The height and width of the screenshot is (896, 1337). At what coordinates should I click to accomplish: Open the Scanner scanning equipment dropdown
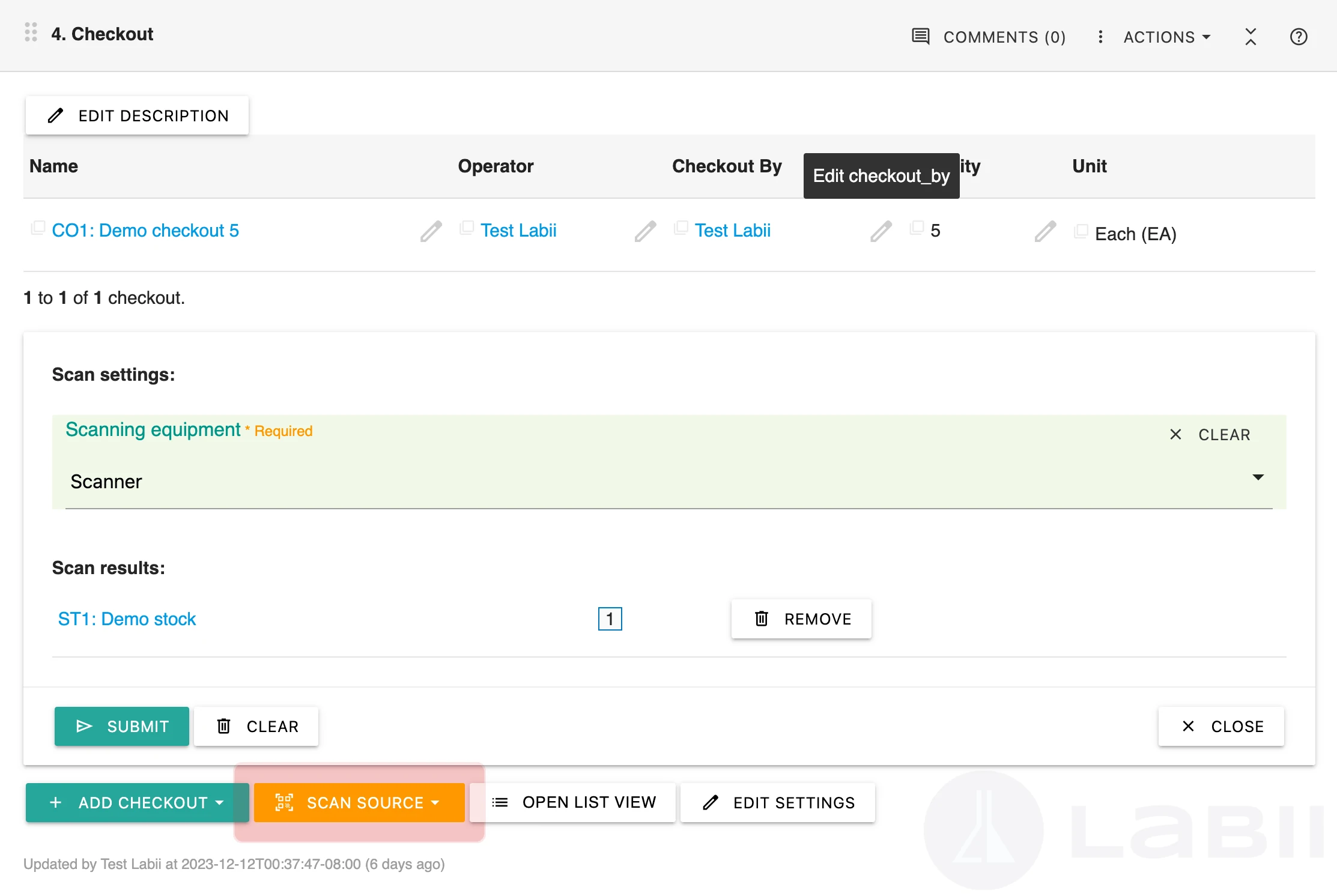click(1258, 478)
